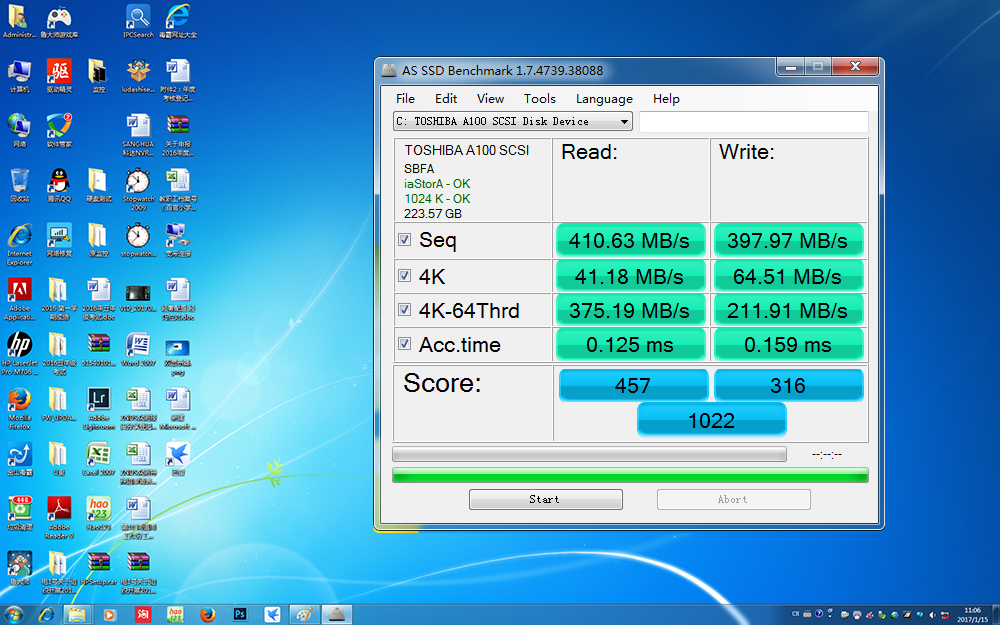This screenshot has height=625, width=1000.
Task: Click the Start benchmark button
Action: click(545, 499)
